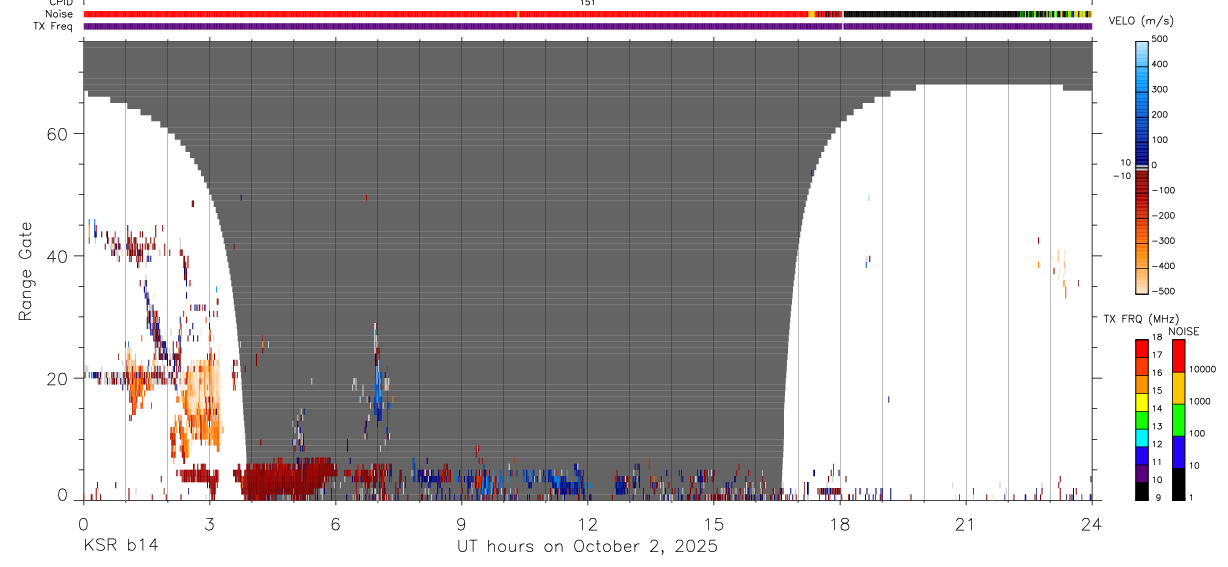Click UT hour tick label 3
This screenshot has width=1228, height=567.
click(x=209, y=523)
